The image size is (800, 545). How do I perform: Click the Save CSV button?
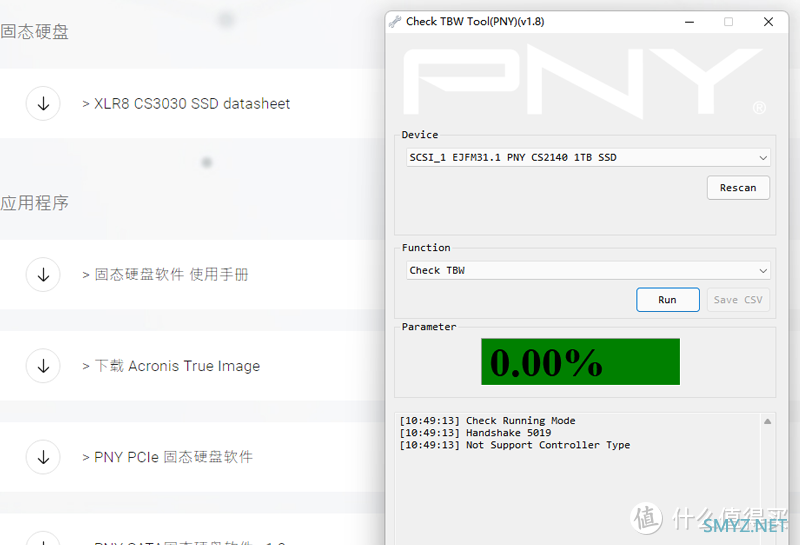tap(738, 300)
